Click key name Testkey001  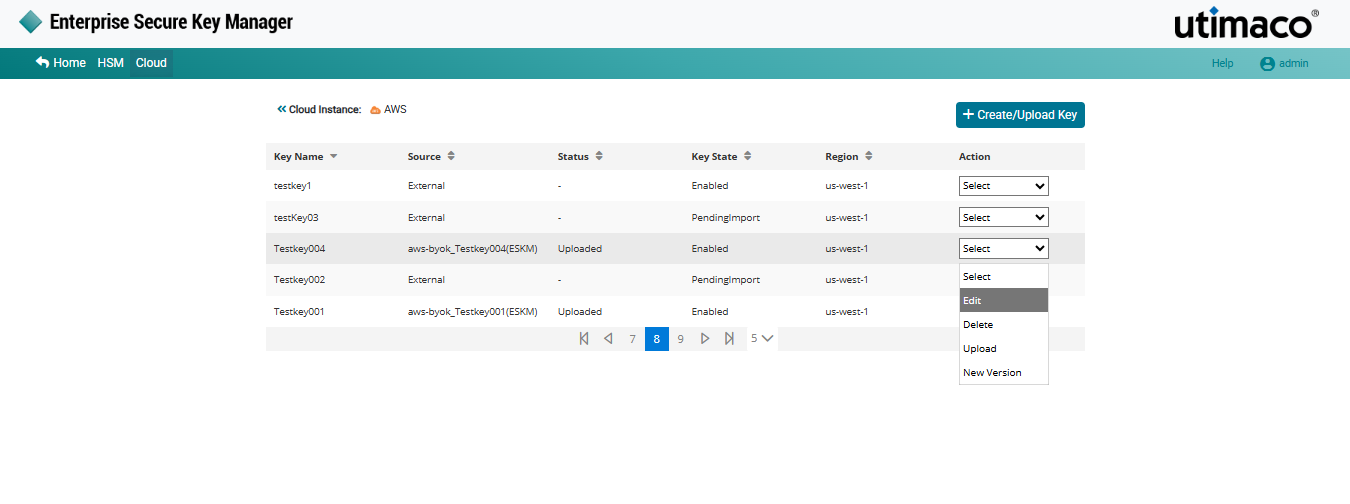pyautogui.click(x=299, y=311)
